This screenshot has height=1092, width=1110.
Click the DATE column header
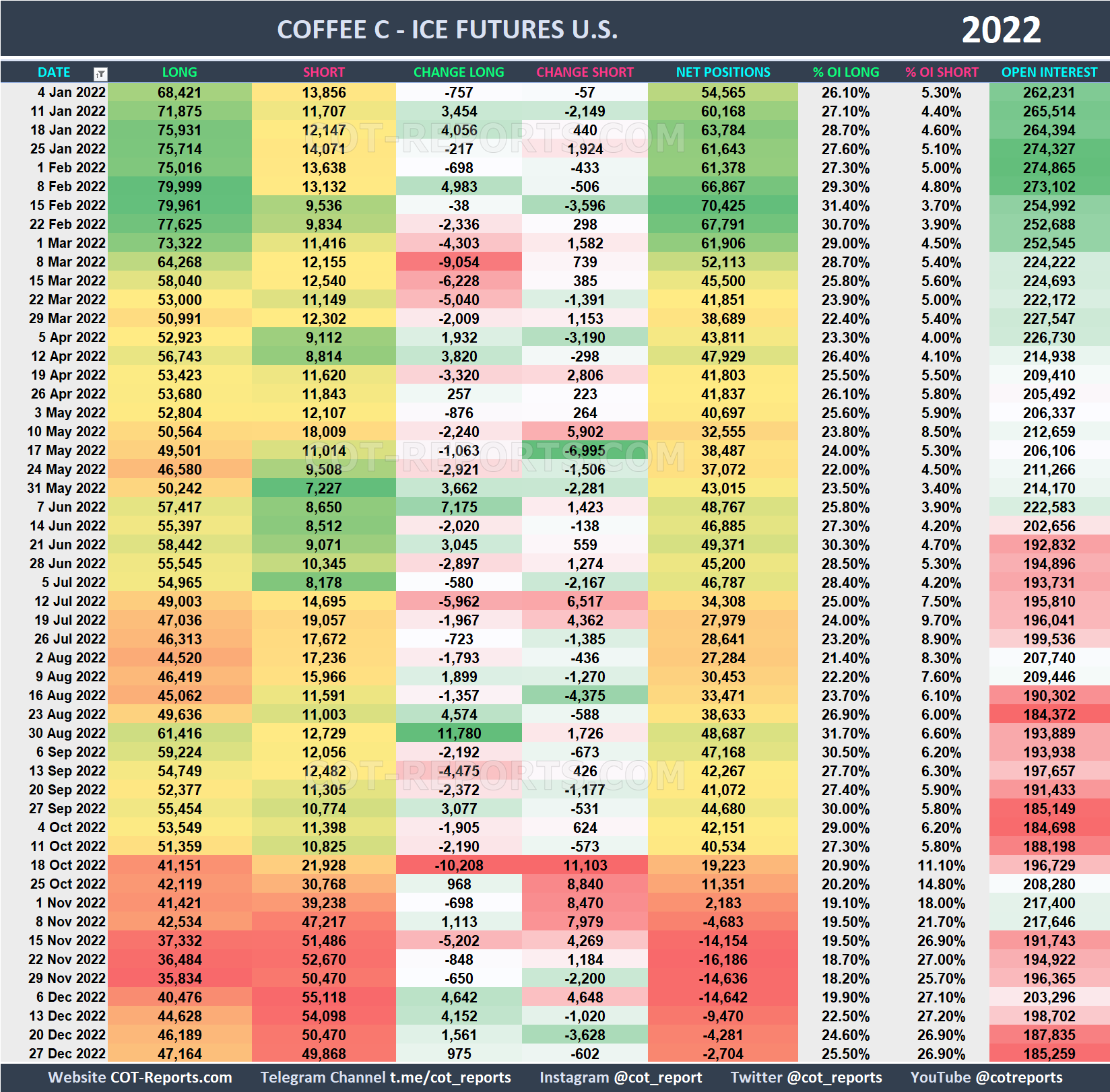[54, 72]
